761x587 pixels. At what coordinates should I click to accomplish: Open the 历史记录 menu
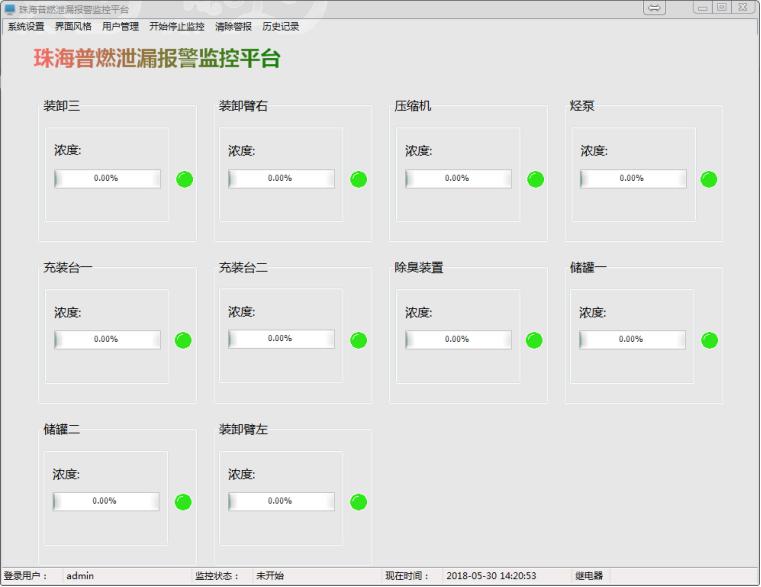click(x=281, y=26)
